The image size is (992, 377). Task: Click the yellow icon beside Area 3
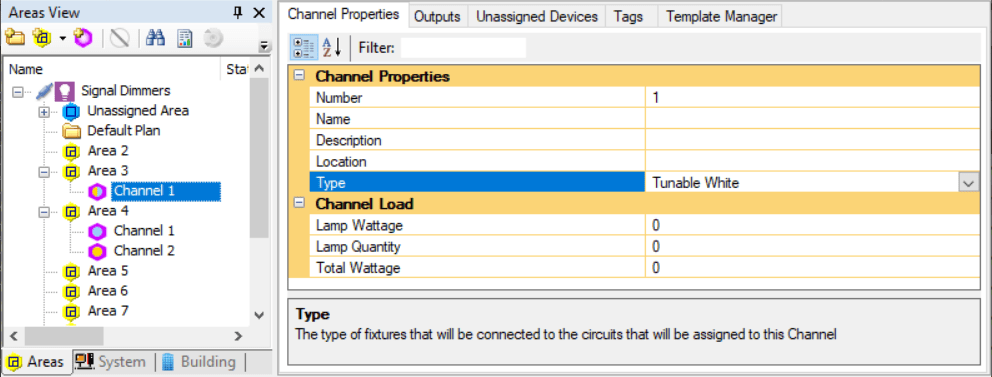pos(71,171)
